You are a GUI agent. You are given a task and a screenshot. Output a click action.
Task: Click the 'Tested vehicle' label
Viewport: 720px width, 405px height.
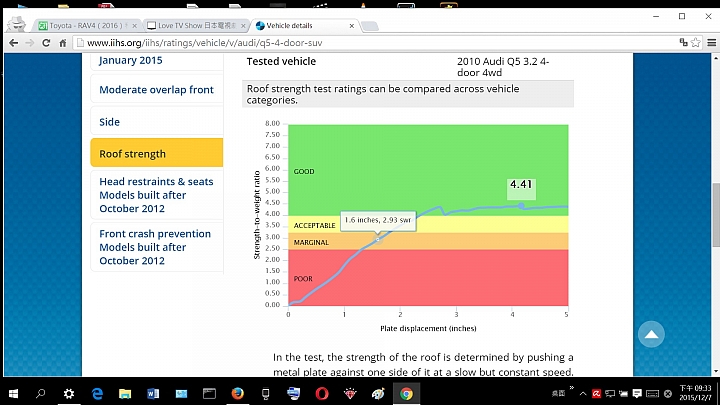pos(281,61)
